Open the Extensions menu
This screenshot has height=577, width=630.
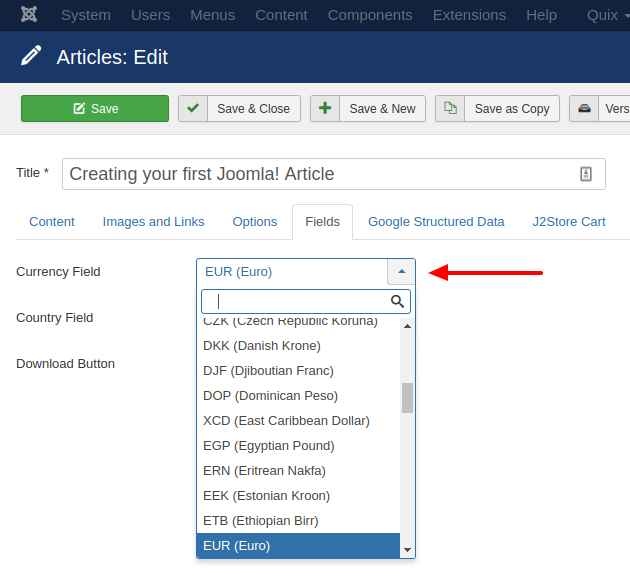point(469,15)
